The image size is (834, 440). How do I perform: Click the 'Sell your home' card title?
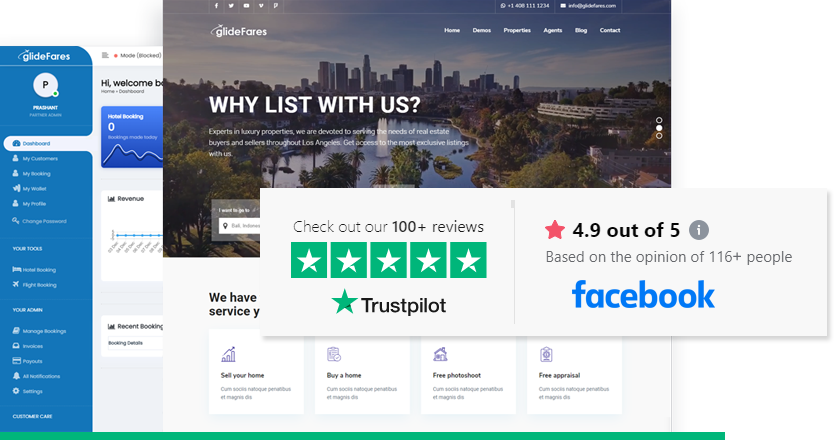pos(242,375)
